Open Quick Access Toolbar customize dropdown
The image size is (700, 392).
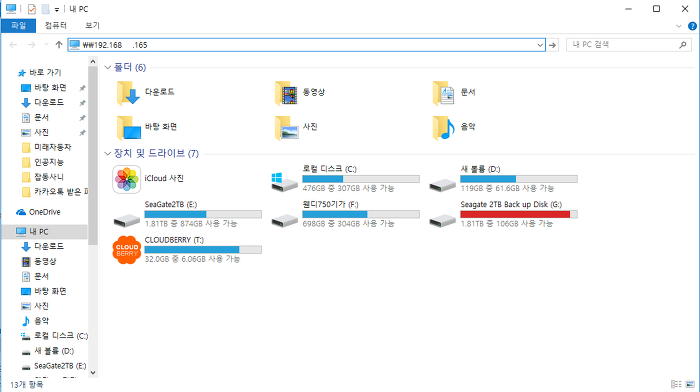pos(57,9)
